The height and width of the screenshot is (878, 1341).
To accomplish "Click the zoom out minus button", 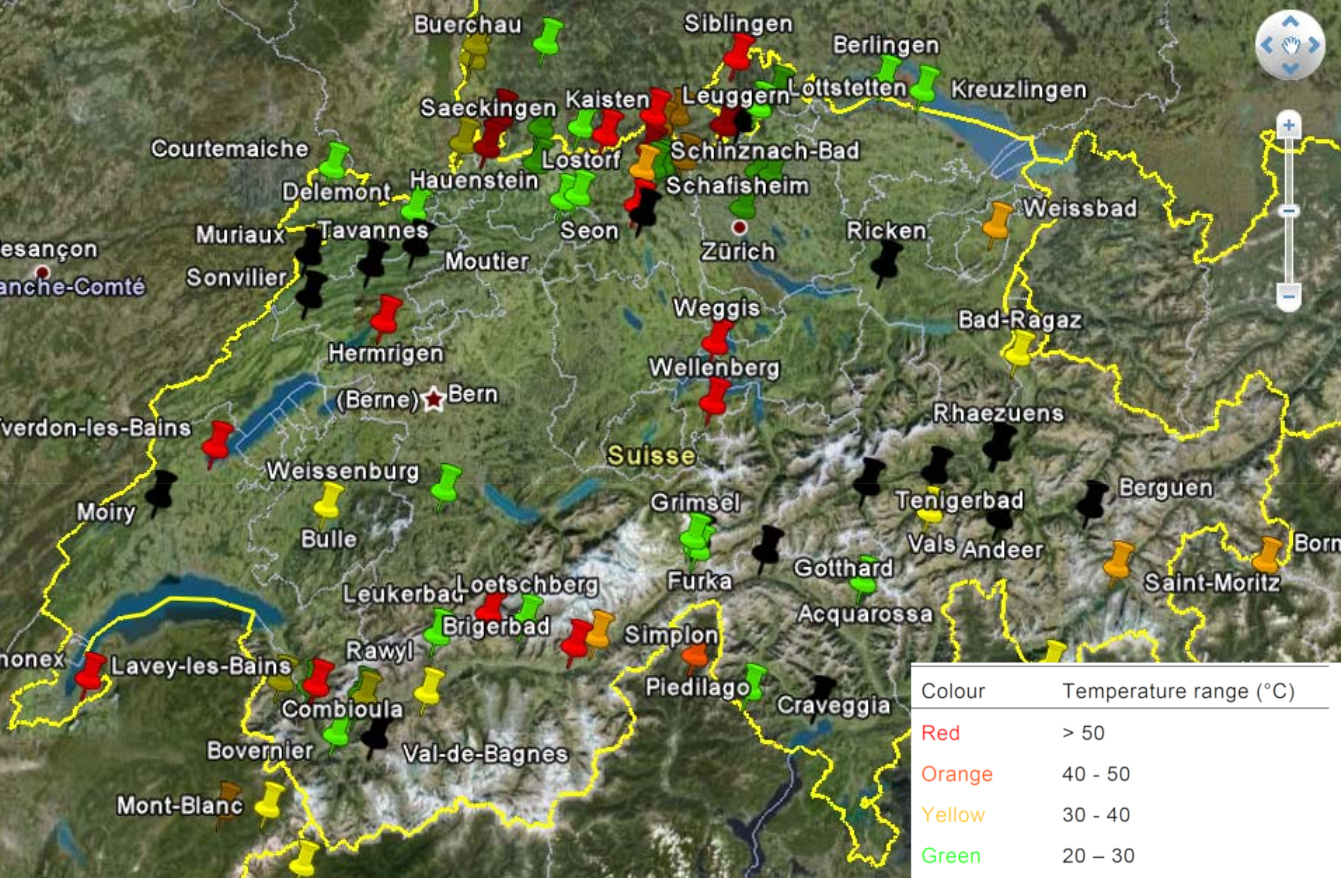I will click(1289, 296).
